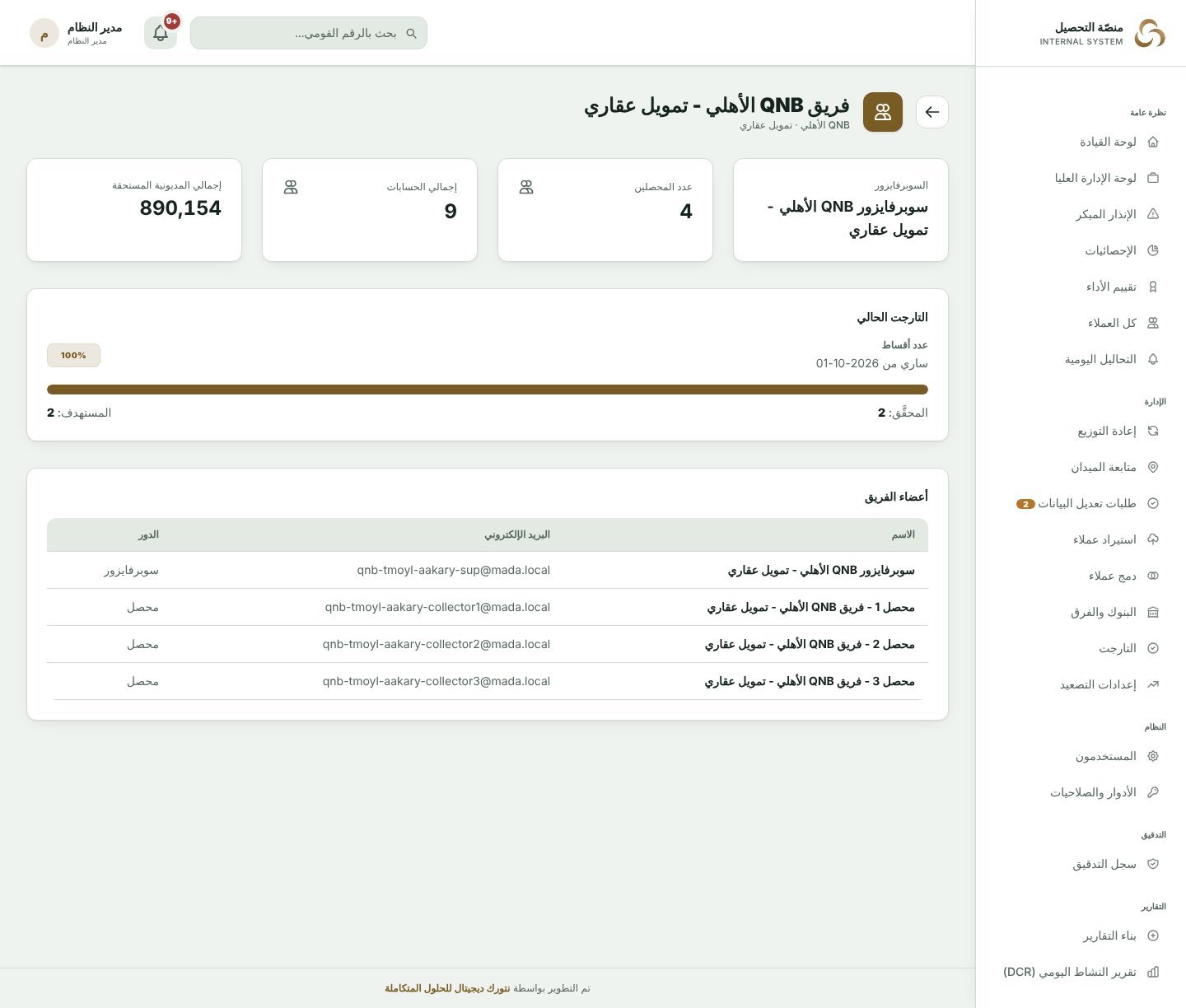The width and height of the screenshot is (1186, 1008).
Task: Click the مدير النظام user avatar
Action: click(x=44, y=33)
